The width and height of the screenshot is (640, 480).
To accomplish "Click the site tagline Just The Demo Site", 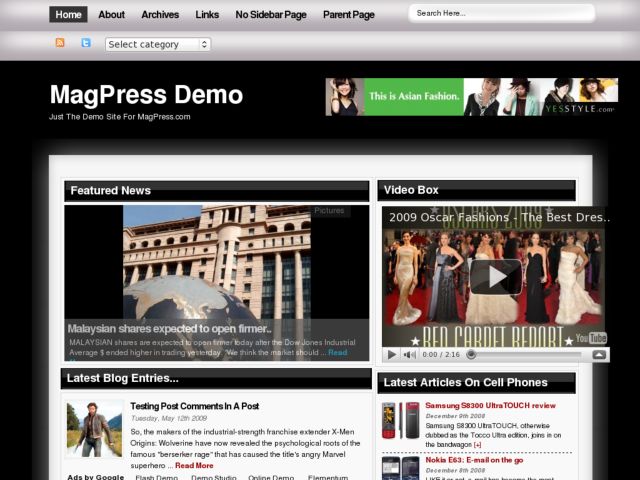I will [120, 117].
